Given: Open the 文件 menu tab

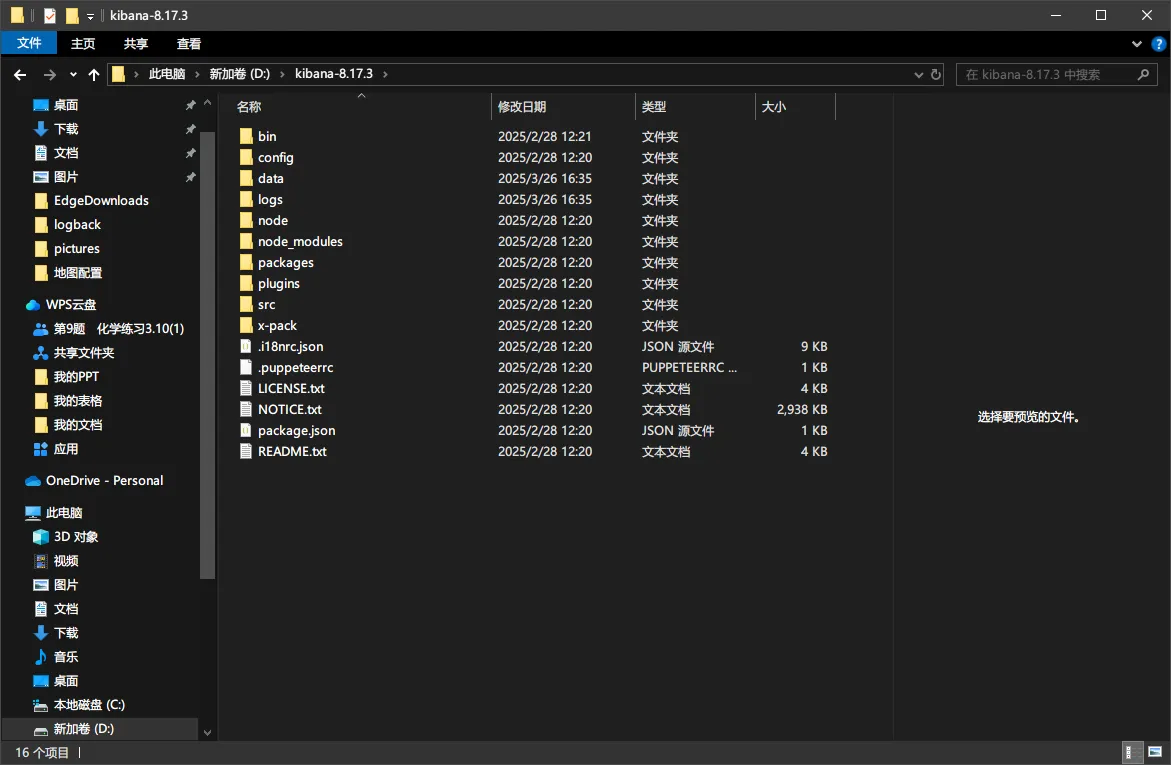Looking at the screenshot, I should tap(29, 43).
